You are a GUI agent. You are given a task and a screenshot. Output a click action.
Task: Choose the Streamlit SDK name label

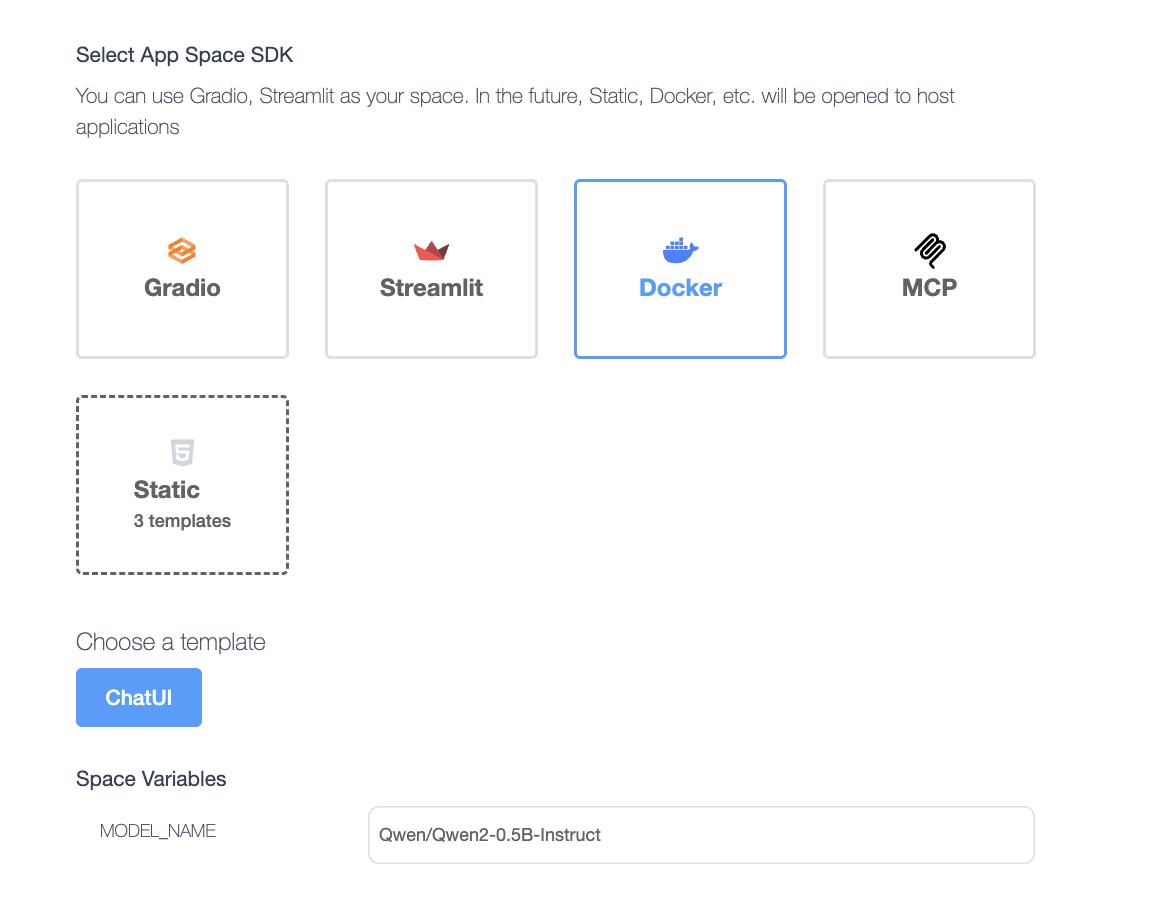click(x=431, y=288)
